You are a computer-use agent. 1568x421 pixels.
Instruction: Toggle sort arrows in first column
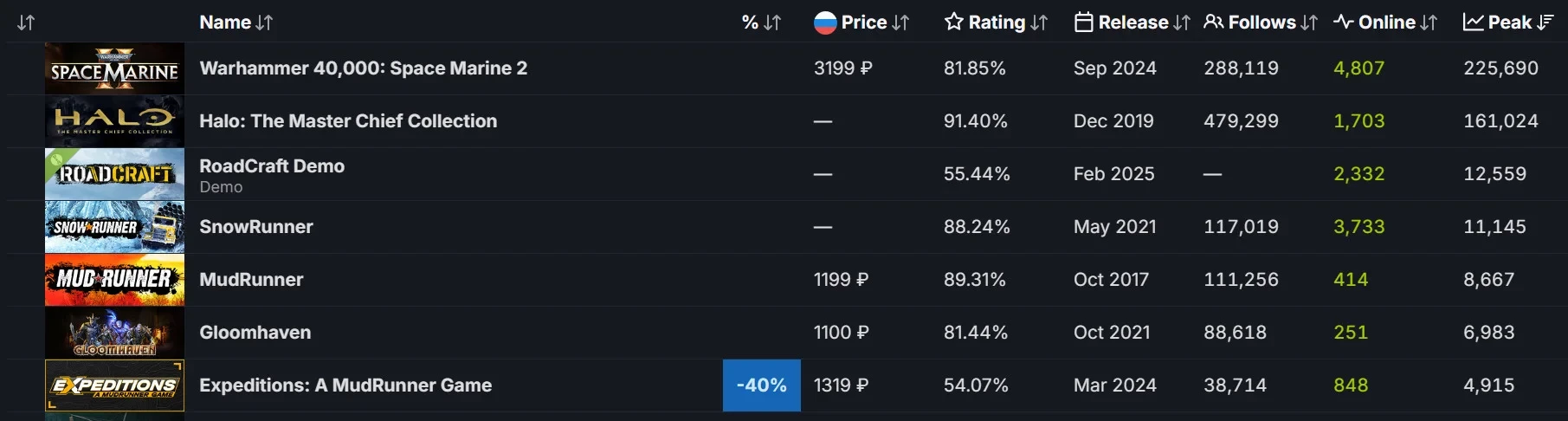tap(26, 23)
